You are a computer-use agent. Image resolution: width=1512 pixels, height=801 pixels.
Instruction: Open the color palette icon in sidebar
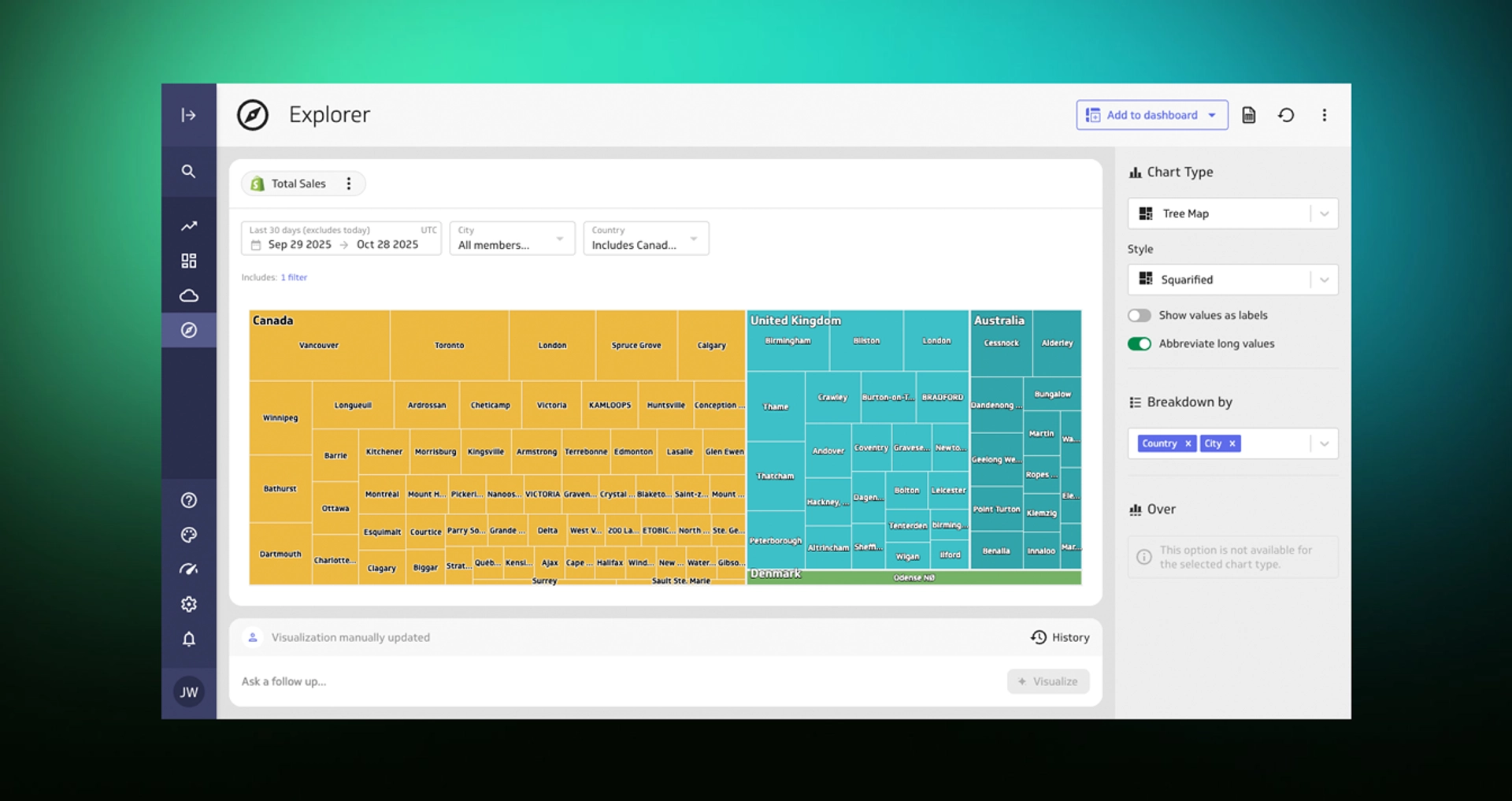(188, 535)
